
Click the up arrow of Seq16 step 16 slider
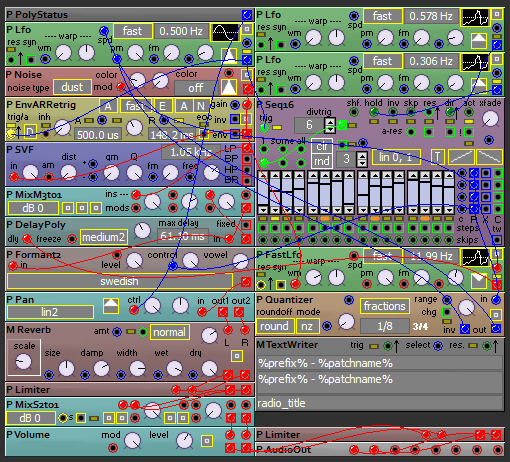[449, 175]
